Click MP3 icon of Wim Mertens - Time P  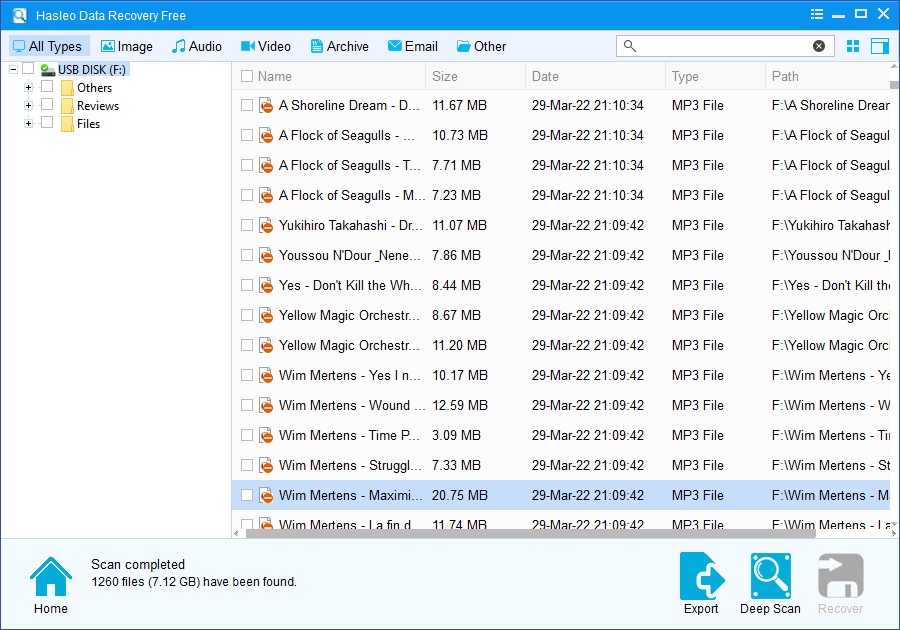266,435
